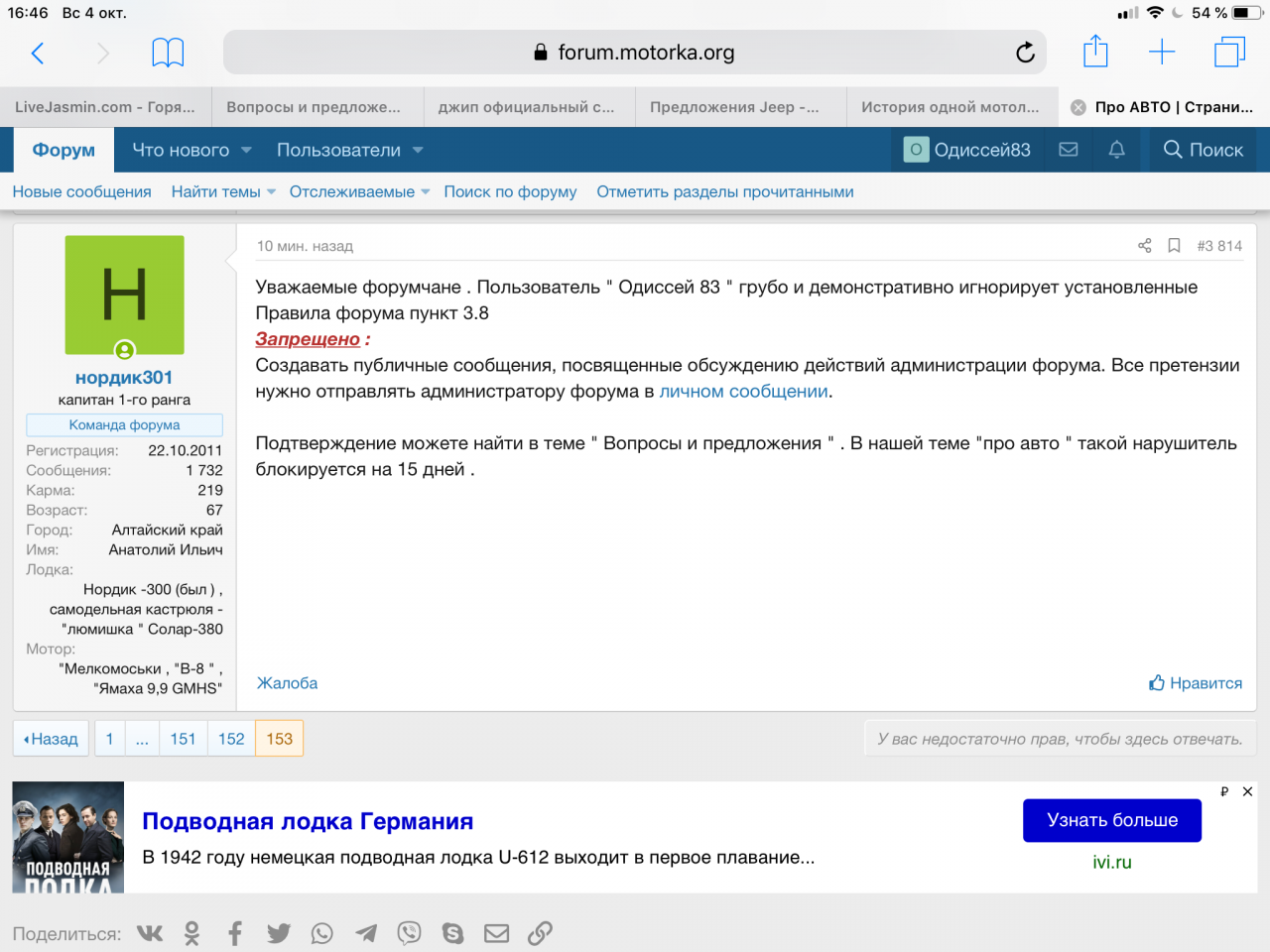1270x952 pixels.
Task: Go to page 152 of the thread
Action: [231, 739]
